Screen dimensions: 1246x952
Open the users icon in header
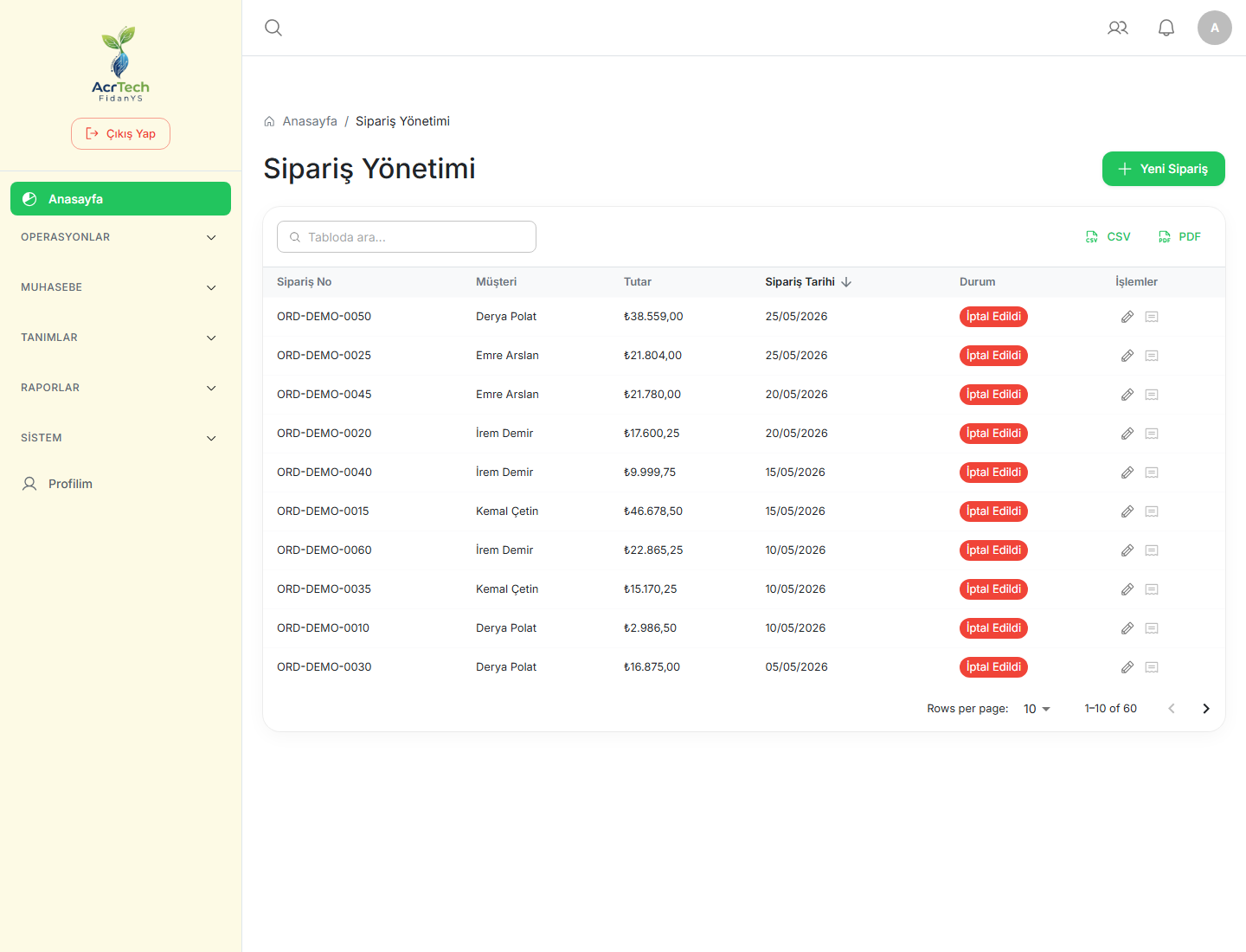[1118, 28]
